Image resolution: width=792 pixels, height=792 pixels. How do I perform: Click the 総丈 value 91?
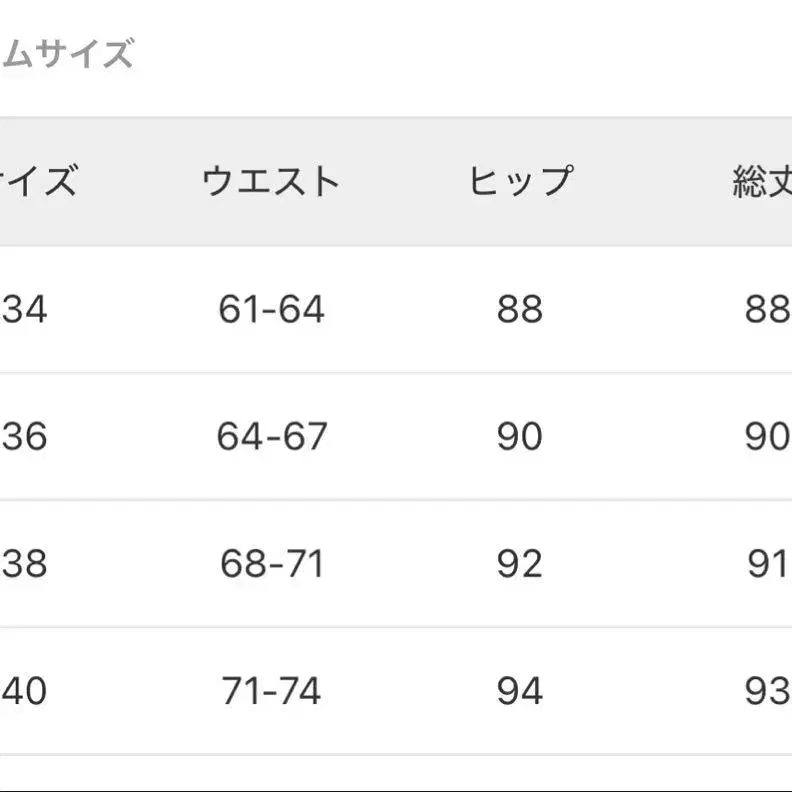(767, 565)
